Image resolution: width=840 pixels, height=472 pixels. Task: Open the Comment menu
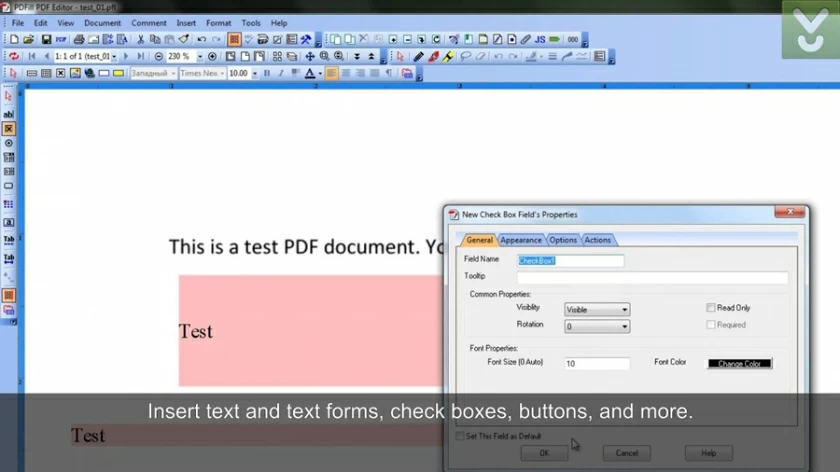149,23
